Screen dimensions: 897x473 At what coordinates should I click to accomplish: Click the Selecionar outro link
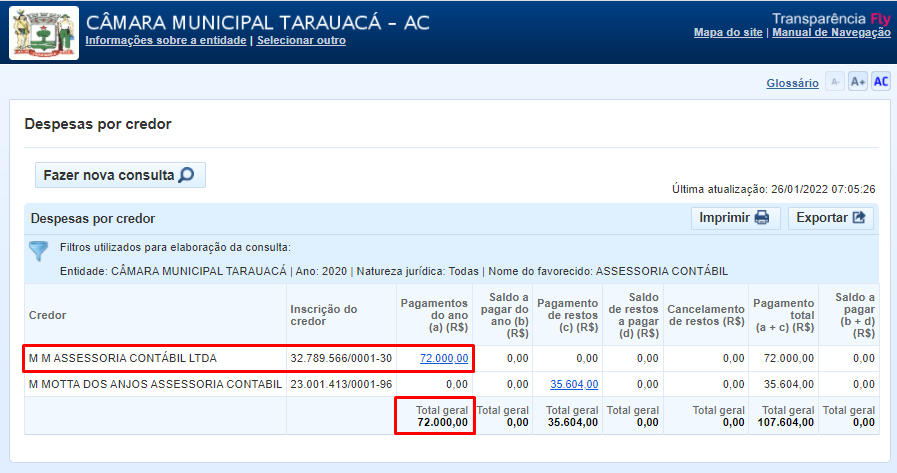point(301,41)
